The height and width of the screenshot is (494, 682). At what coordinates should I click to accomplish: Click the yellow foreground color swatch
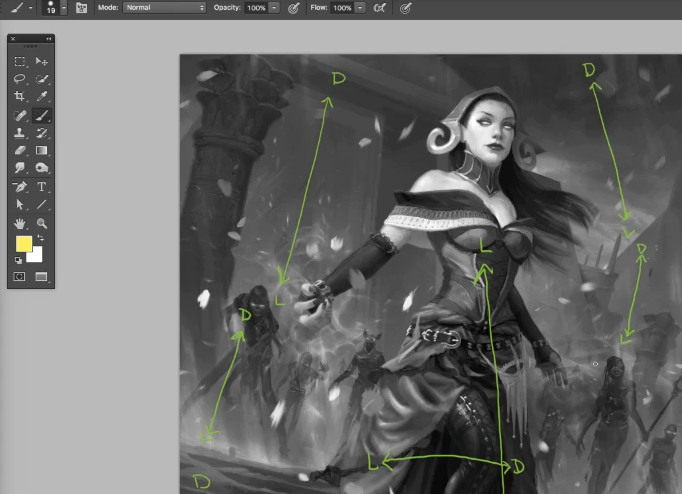(x=24, y=244)
